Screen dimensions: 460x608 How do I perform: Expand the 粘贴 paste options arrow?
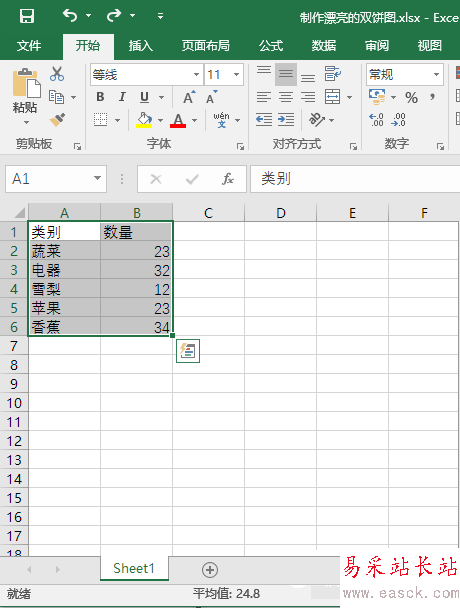pyautogui.click(x=26, y=123)
